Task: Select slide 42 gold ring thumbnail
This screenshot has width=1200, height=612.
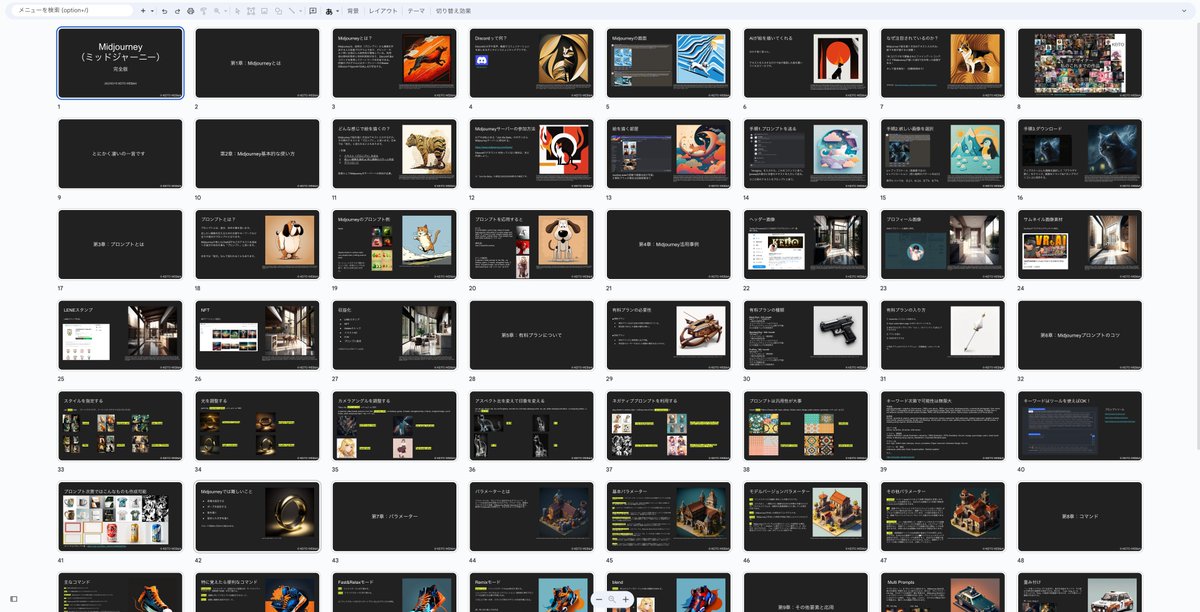Action: tap(257, 517)
